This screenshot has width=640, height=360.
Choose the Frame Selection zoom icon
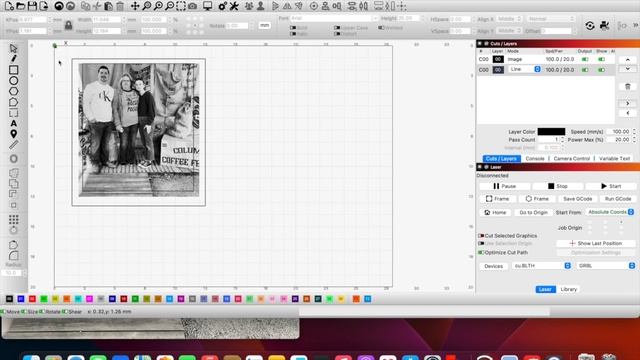(181, 6)
